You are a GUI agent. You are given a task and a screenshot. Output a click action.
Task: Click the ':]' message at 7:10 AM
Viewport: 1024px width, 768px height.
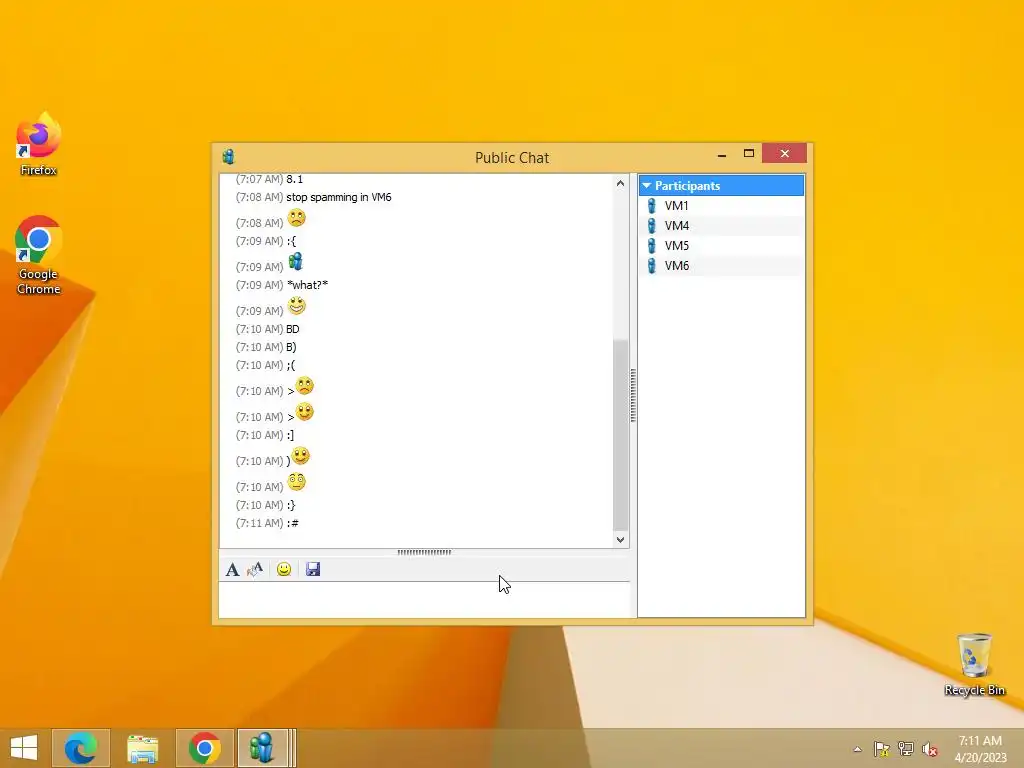click(x=291, y=436)
